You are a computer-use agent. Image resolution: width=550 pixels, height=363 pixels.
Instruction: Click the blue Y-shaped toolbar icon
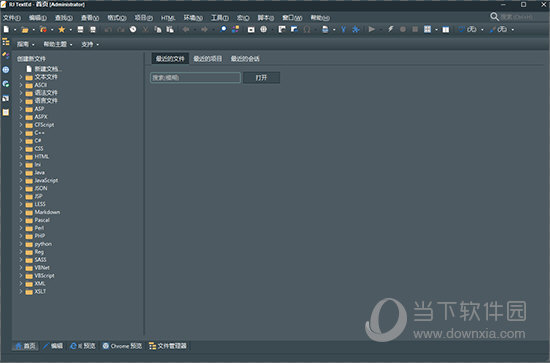pos(343,29)
